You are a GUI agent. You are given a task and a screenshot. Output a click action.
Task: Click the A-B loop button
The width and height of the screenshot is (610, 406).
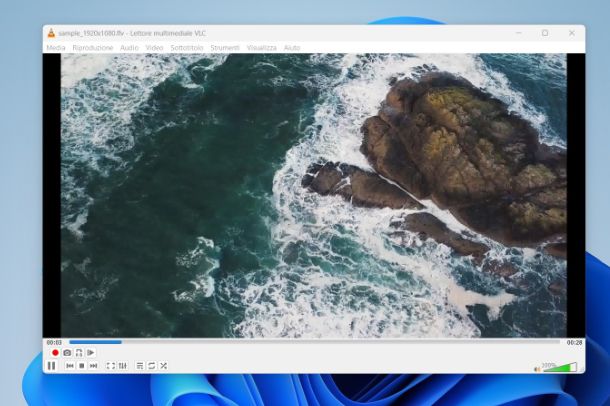tap(79, 353)
